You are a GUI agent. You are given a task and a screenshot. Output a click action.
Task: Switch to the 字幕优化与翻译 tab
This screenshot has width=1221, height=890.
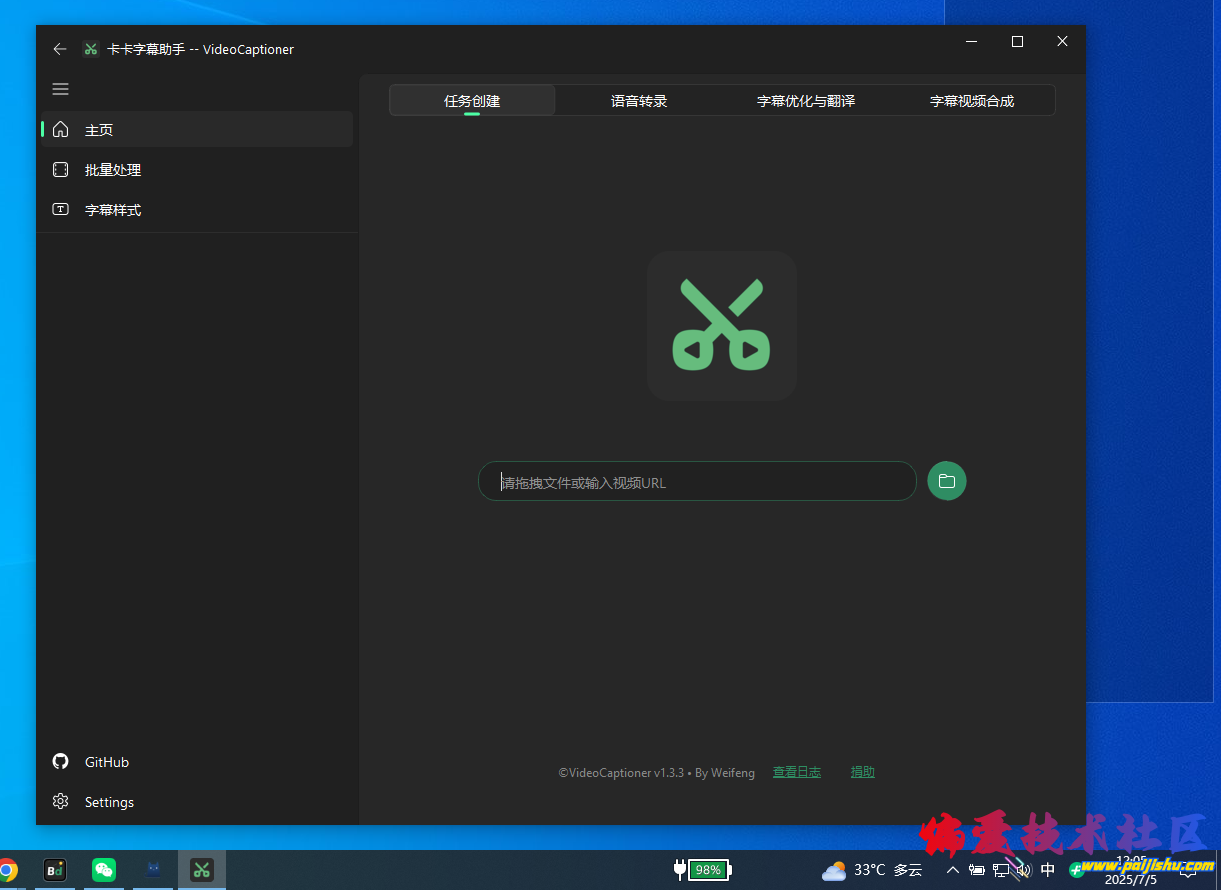pos(805,101)
